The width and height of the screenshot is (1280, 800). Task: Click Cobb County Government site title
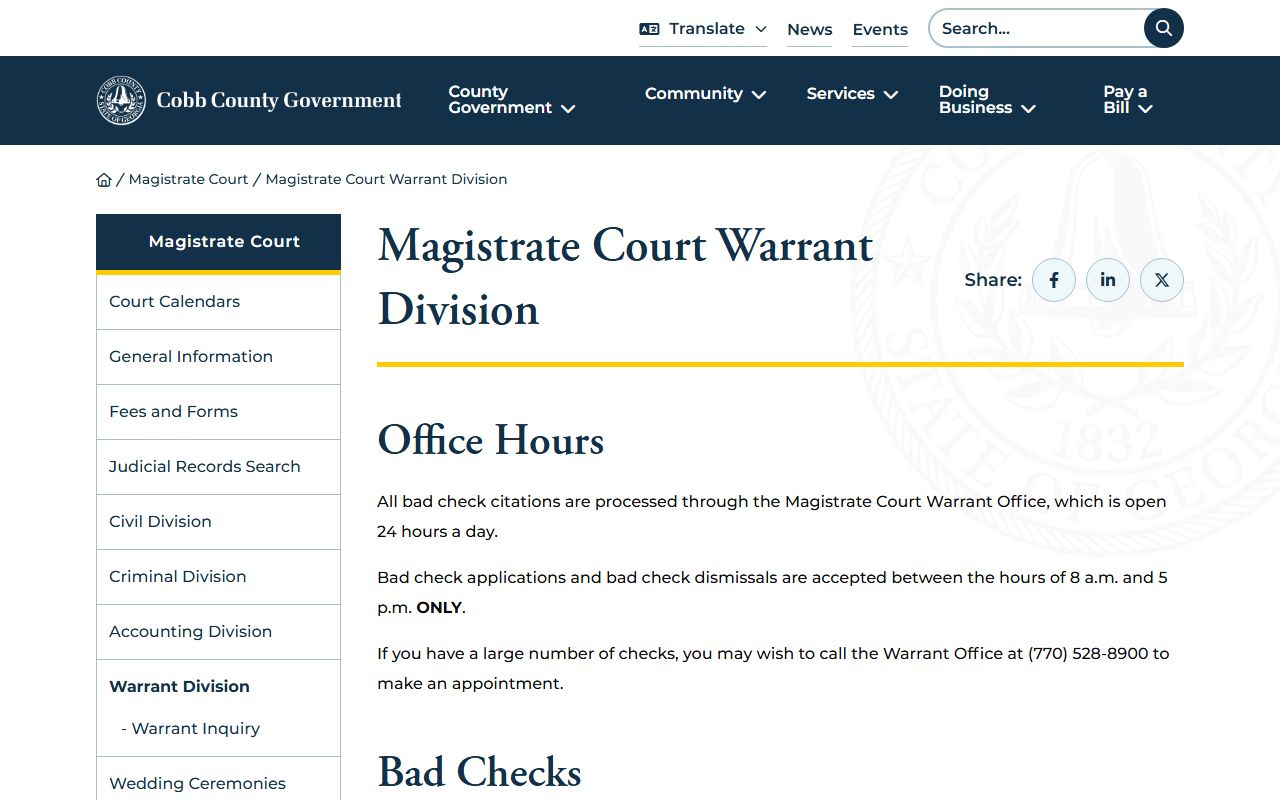coord(279,100)
